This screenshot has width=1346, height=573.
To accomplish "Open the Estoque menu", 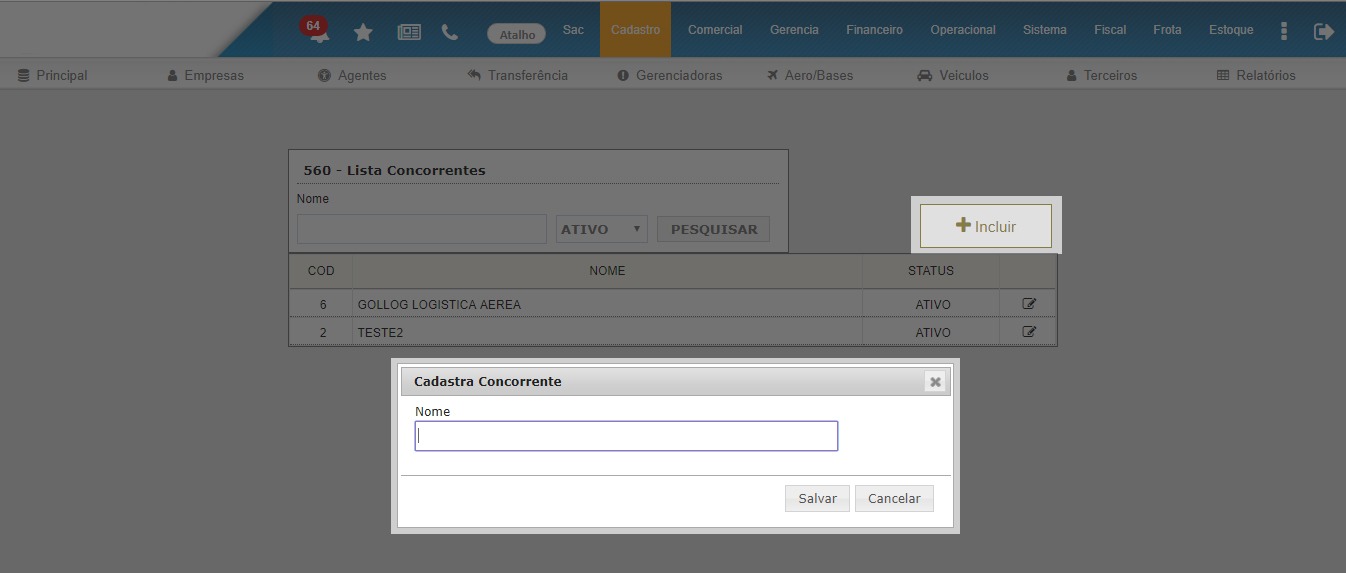I will (1231, 30).
